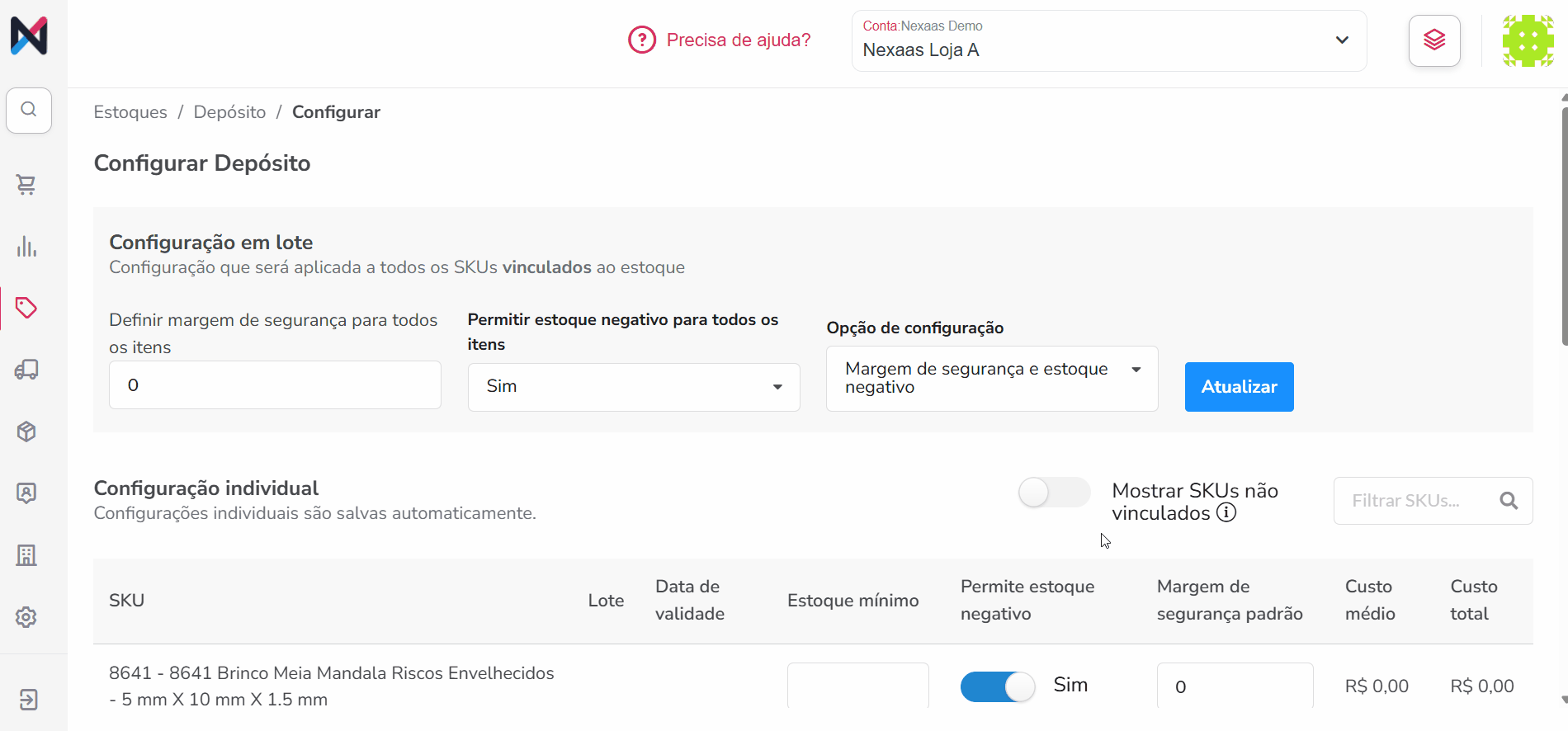The image size is (1568, 731).
Task: Open Permitir estoque negativo 'Sim' dropdown
Action: pos(634,387)
